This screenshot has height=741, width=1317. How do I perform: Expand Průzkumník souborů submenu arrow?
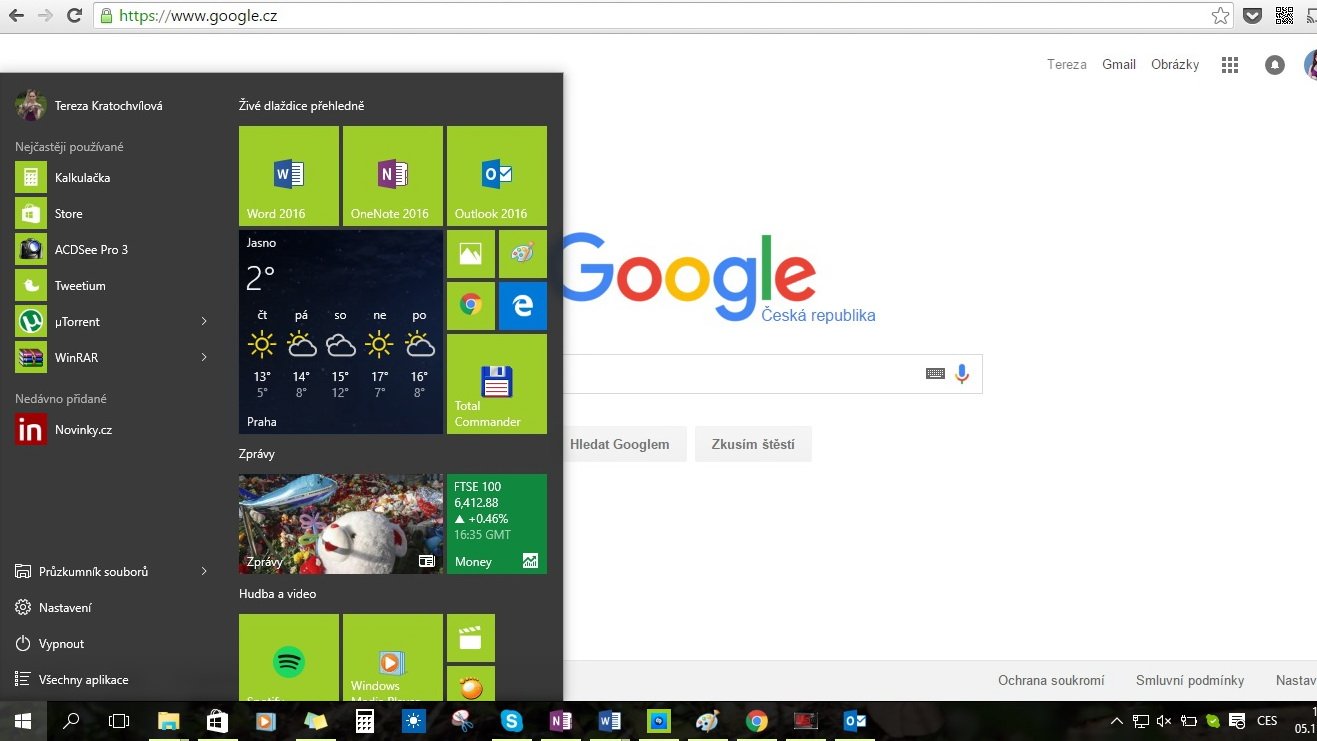click(x=204, y=572)
